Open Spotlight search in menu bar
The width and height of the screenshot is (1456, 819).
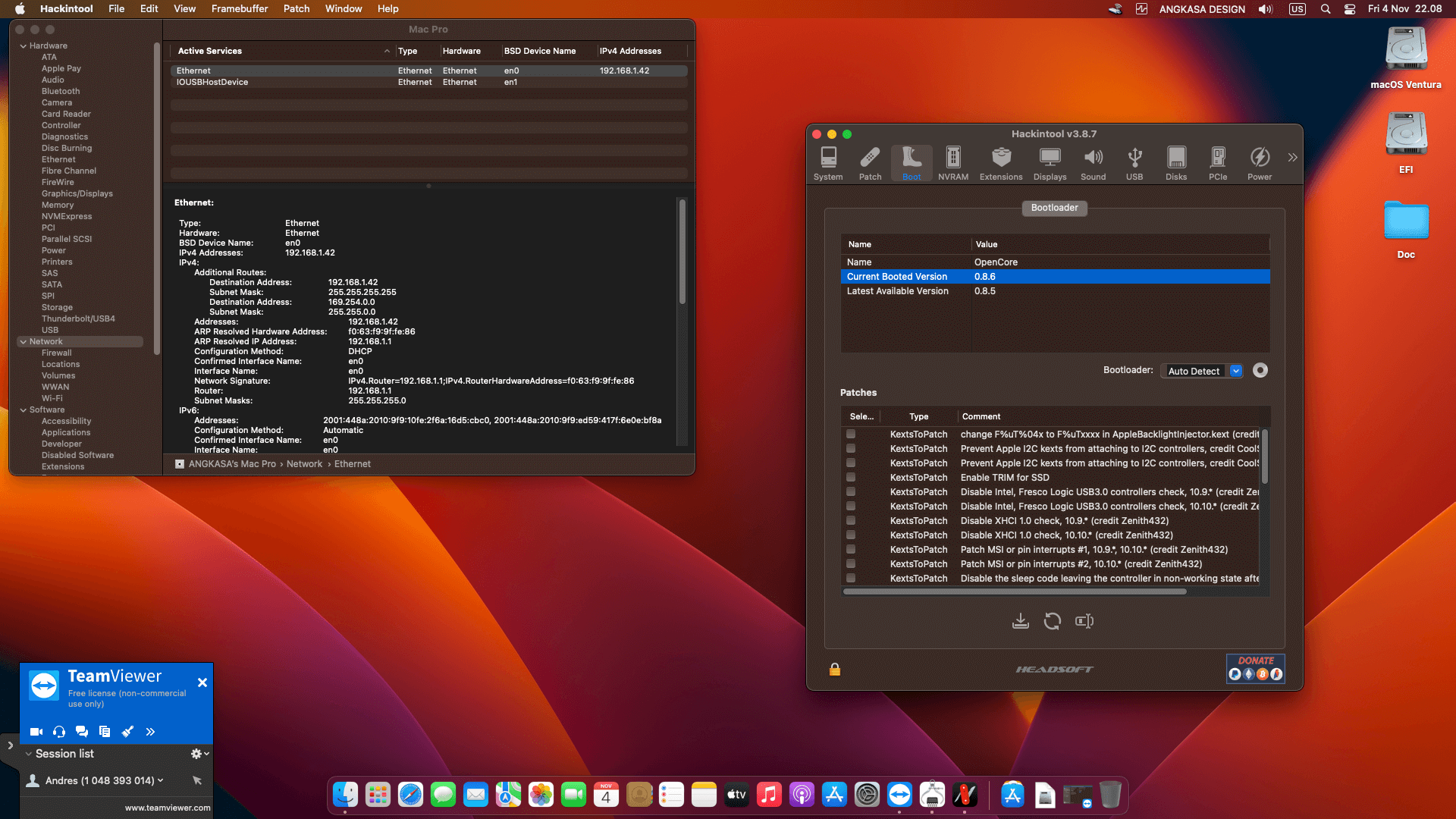tap(1326, 9)
